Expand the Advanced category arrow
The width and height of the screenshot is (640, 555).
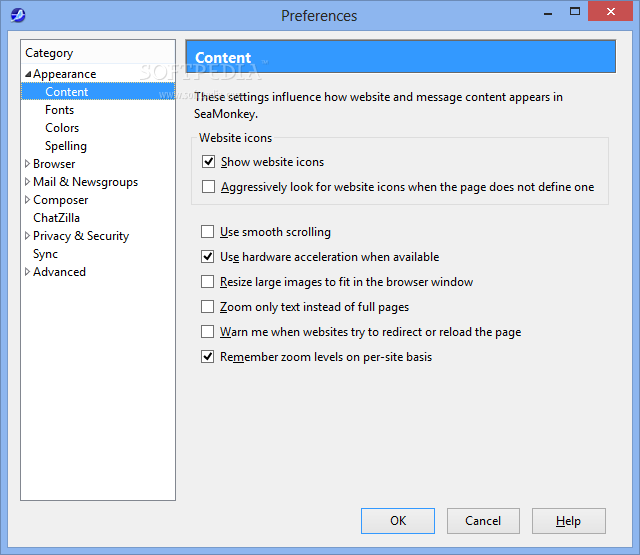(27, 271)
